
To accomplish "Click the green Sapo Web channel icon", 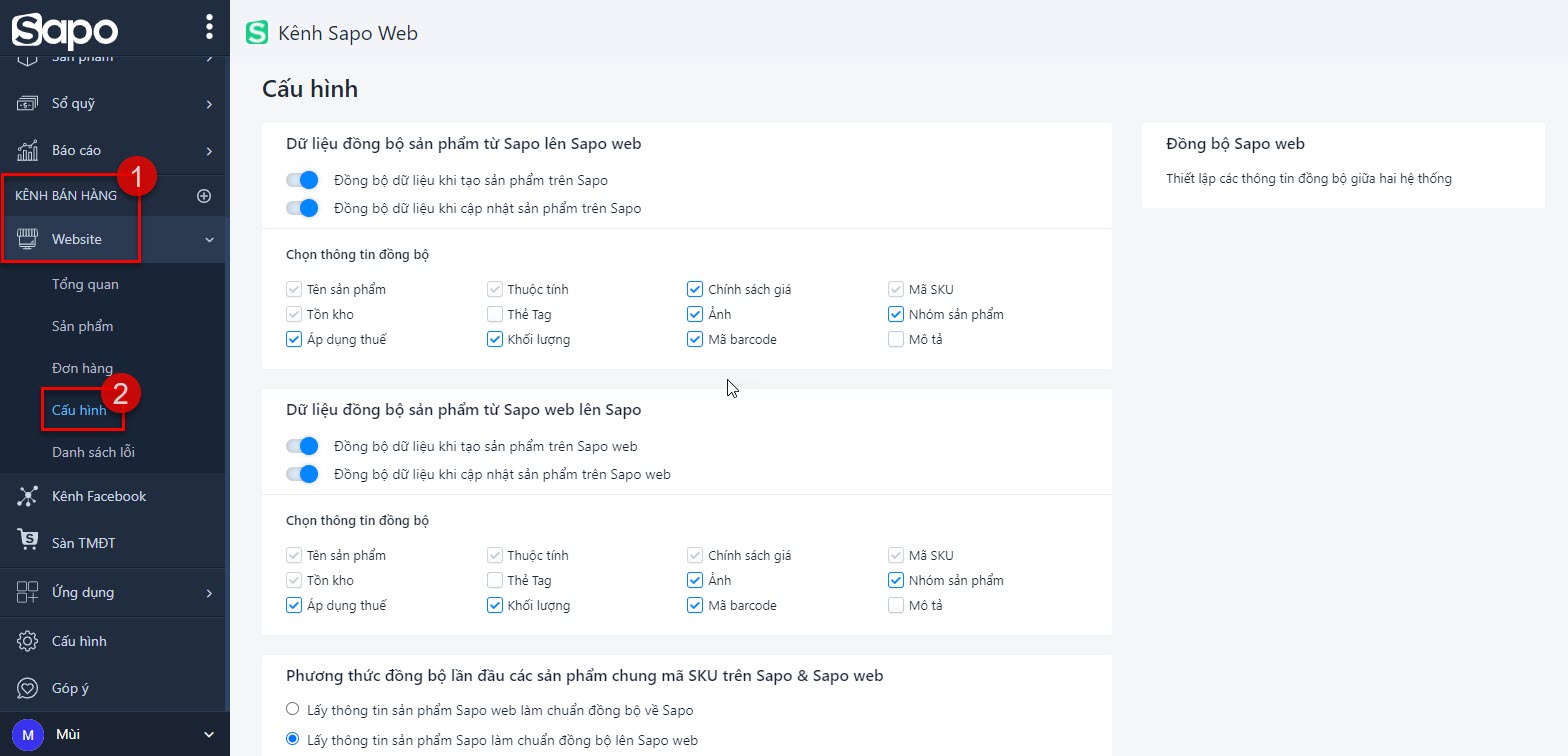I will 257,33.
